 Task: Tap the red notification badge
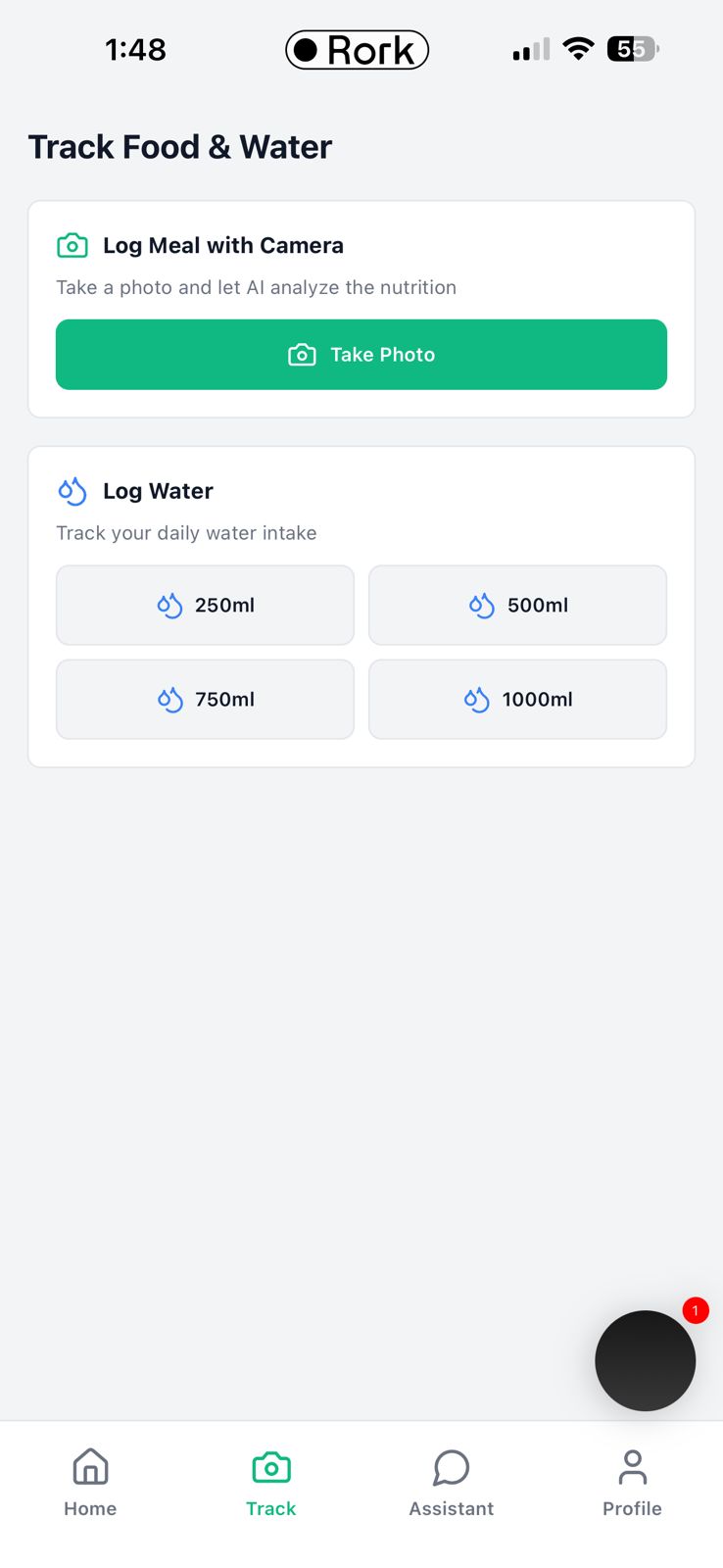[x=696, y=1310]
